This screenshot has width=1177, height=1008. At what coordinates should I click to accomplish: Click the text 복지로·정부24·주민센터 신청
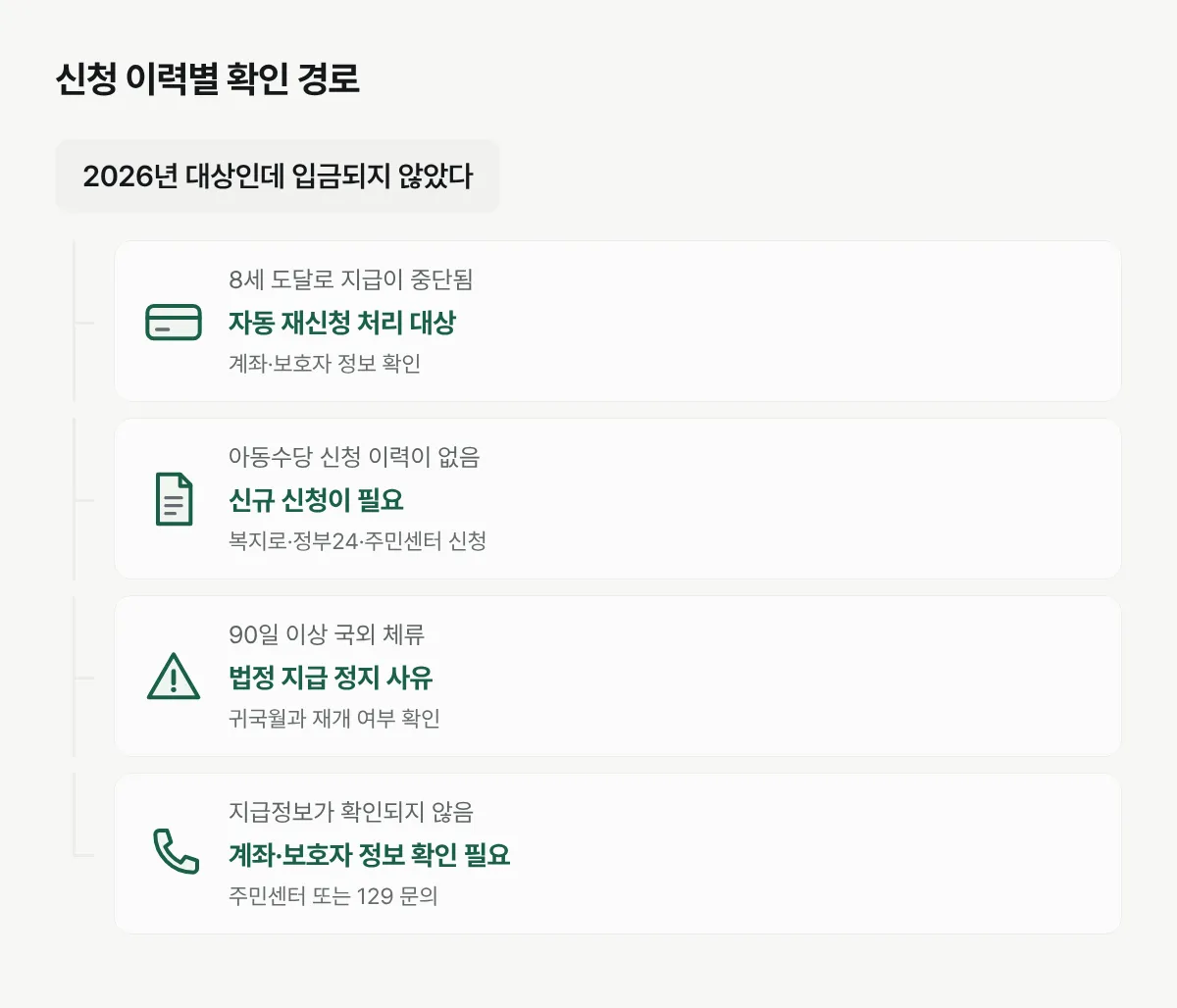[x=358, y=541]
